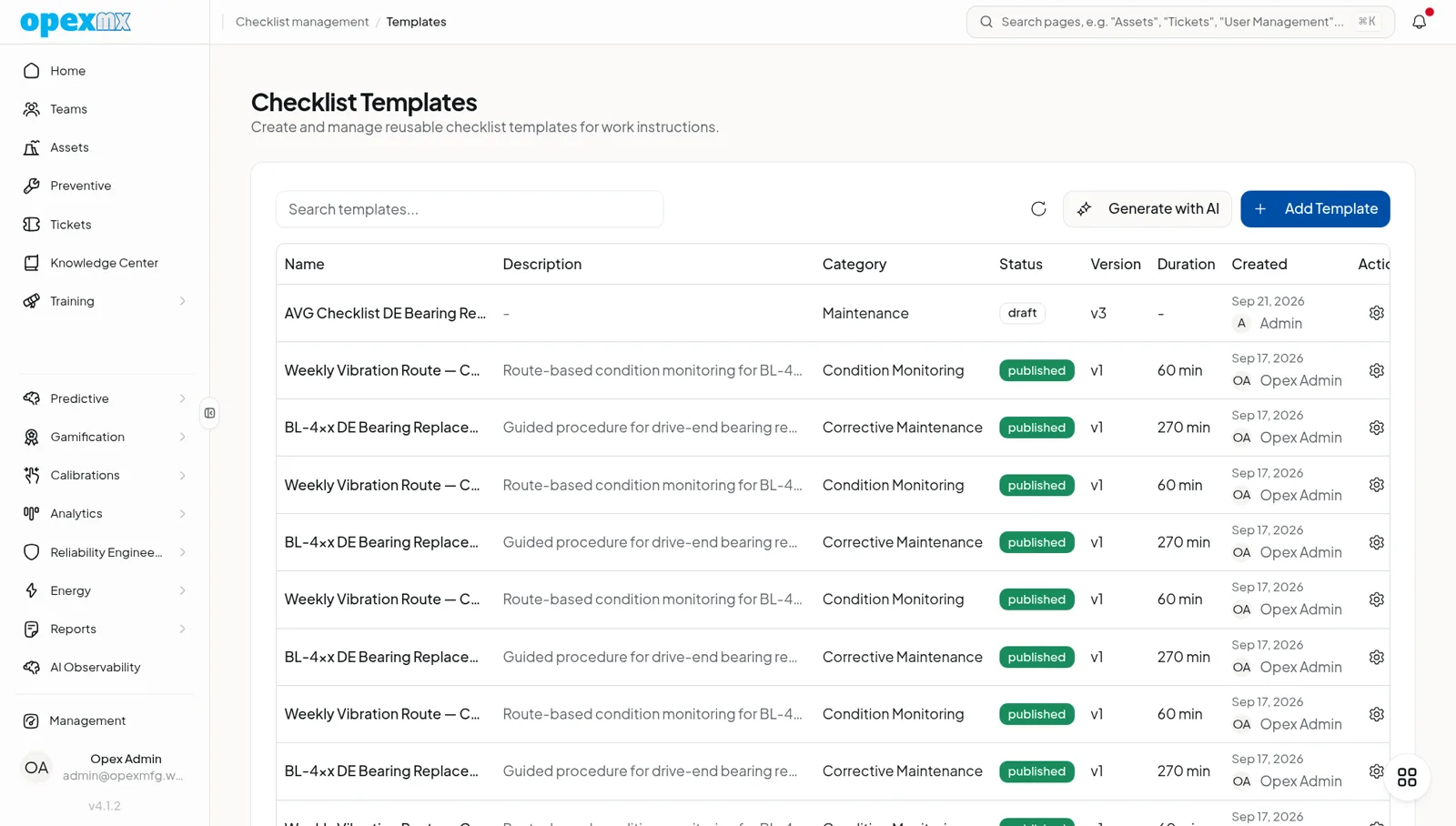Expand the Energy submenu chevron
This screenshot has height=826, width=1456.
point(182,590)
